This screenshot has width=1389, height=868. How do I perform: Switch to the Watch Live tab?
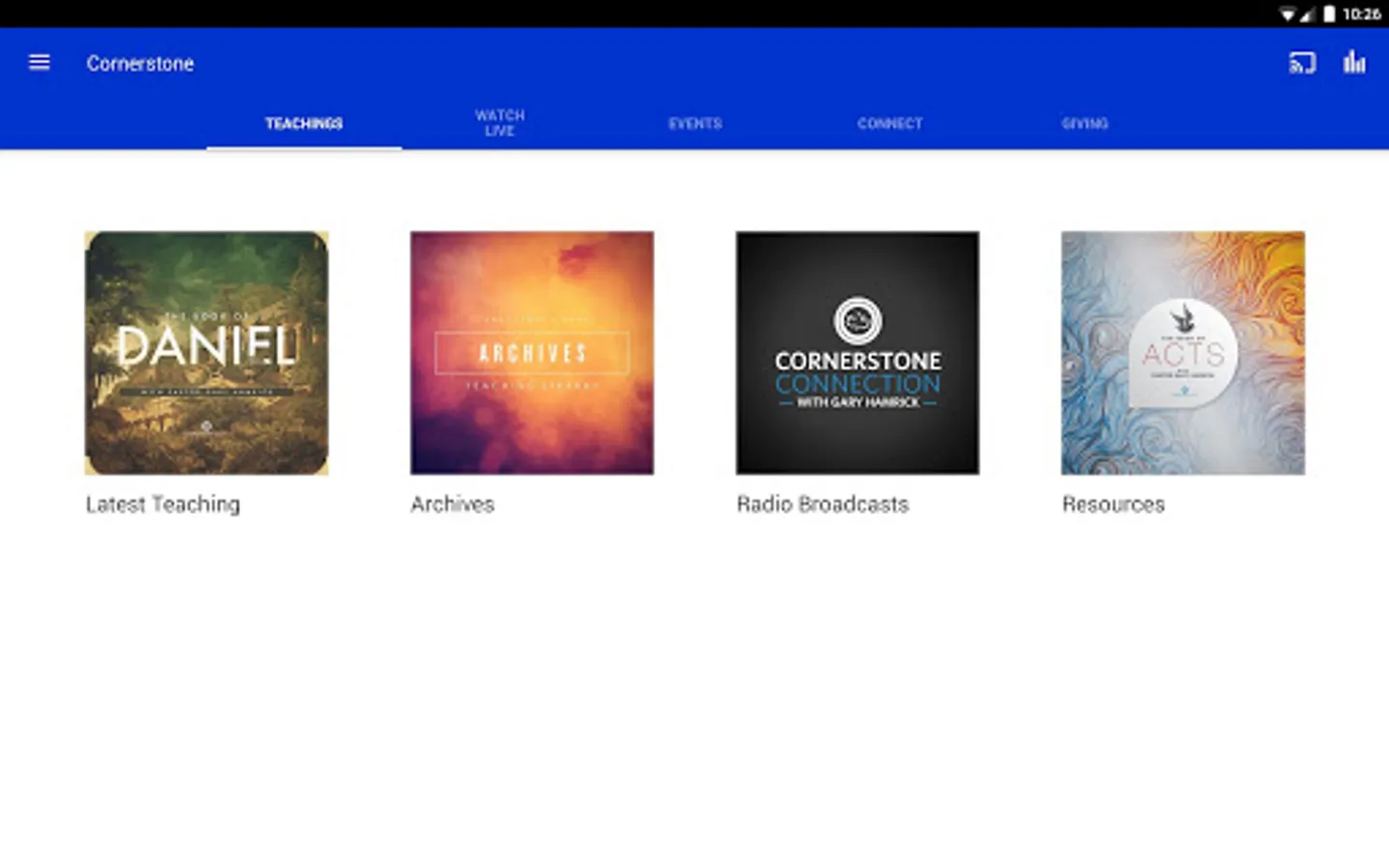tap(500, 123)
